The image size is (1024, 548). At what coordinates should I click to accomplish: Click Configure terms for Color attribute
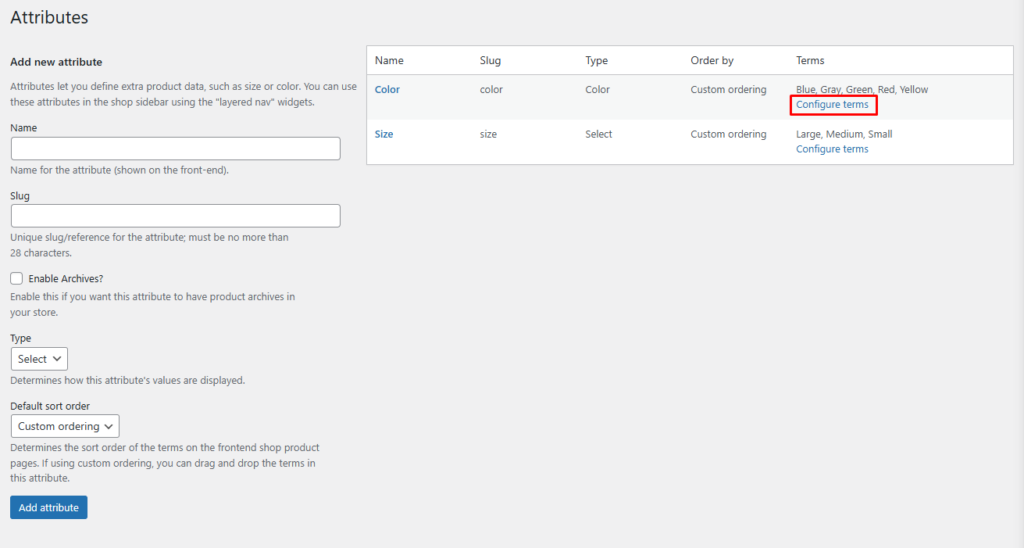click(832, 105)
